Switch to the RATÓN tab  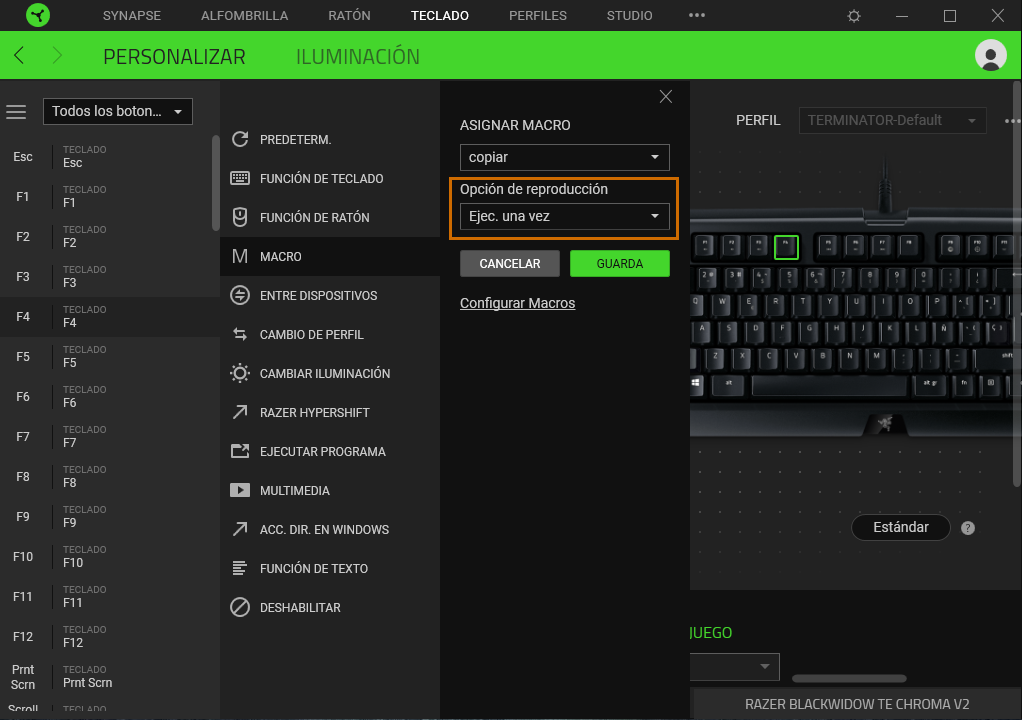pos(349,16)
